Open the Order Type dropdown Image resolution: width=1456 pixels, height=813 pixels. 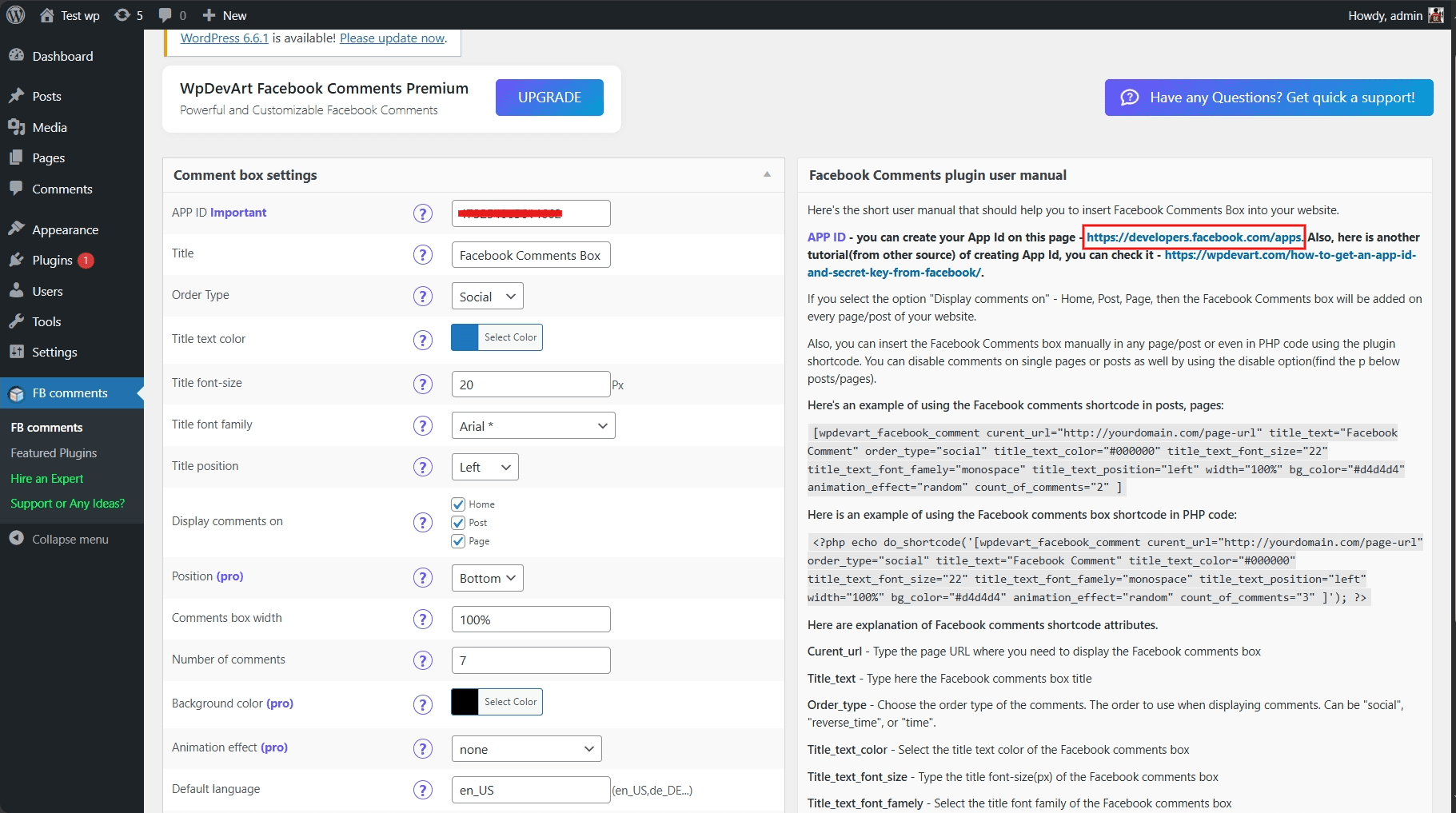pyautogui.click(x=485, y=295)
